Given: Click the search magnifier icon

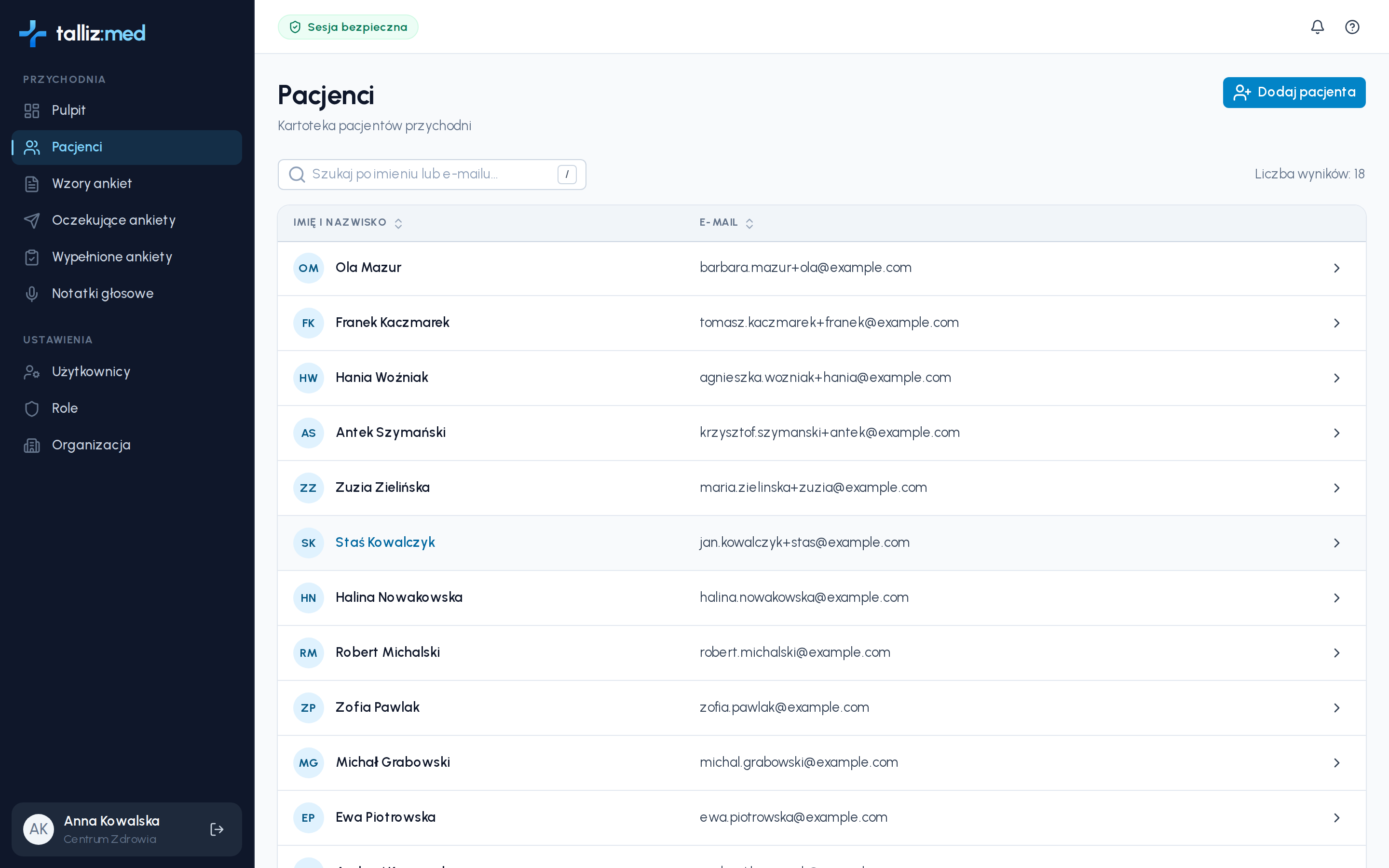Looking at the screenshot, I should [297, 175].
